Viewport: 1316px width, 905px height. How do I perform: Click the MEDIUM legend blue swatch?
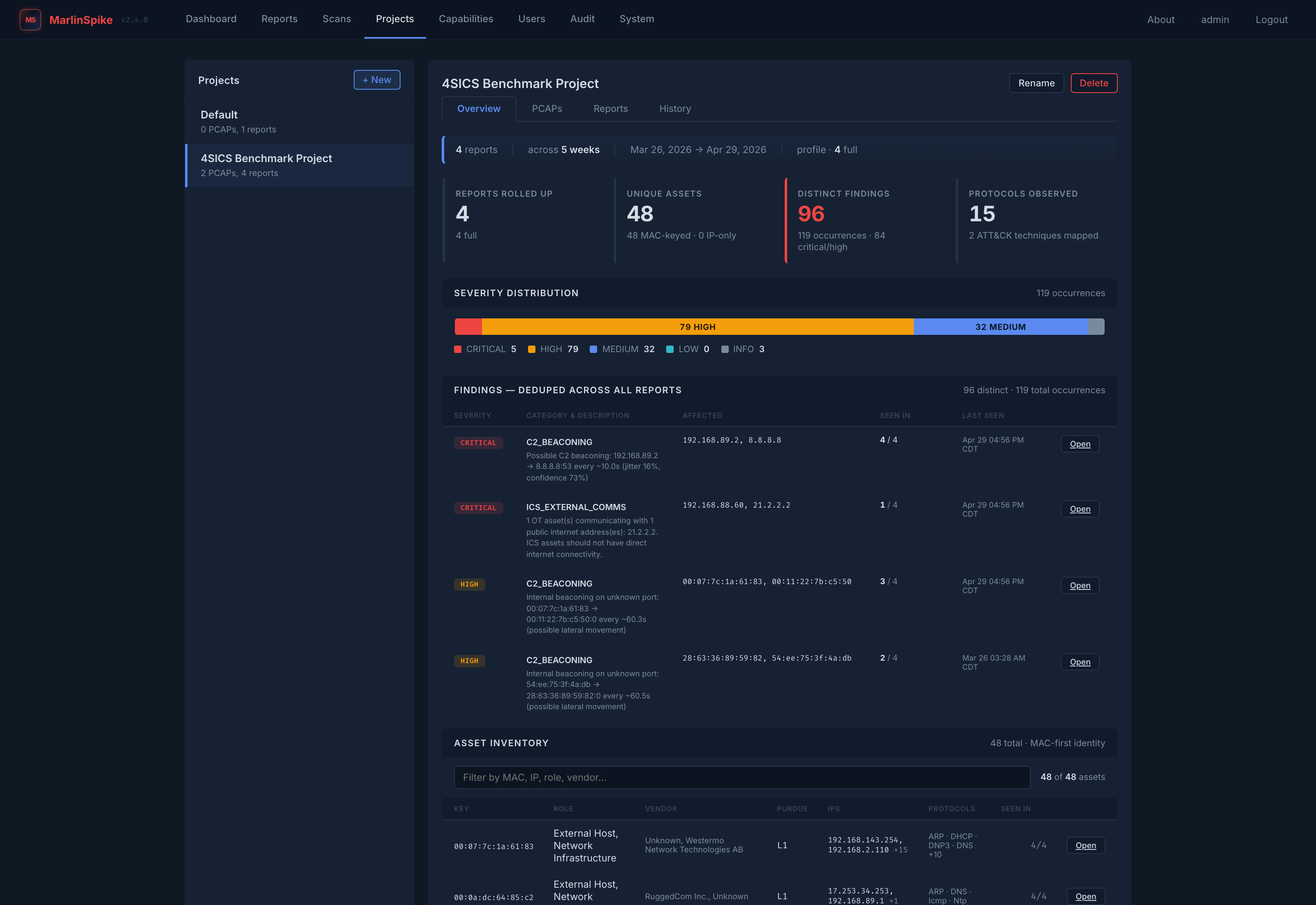pyautogui.click(x=593, y=349)
